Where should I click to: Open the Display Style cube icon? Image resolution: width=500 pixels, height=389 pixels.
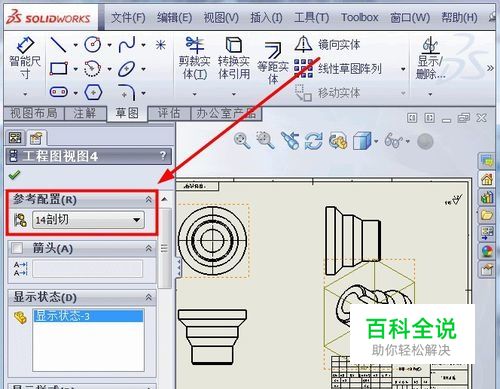362,141
